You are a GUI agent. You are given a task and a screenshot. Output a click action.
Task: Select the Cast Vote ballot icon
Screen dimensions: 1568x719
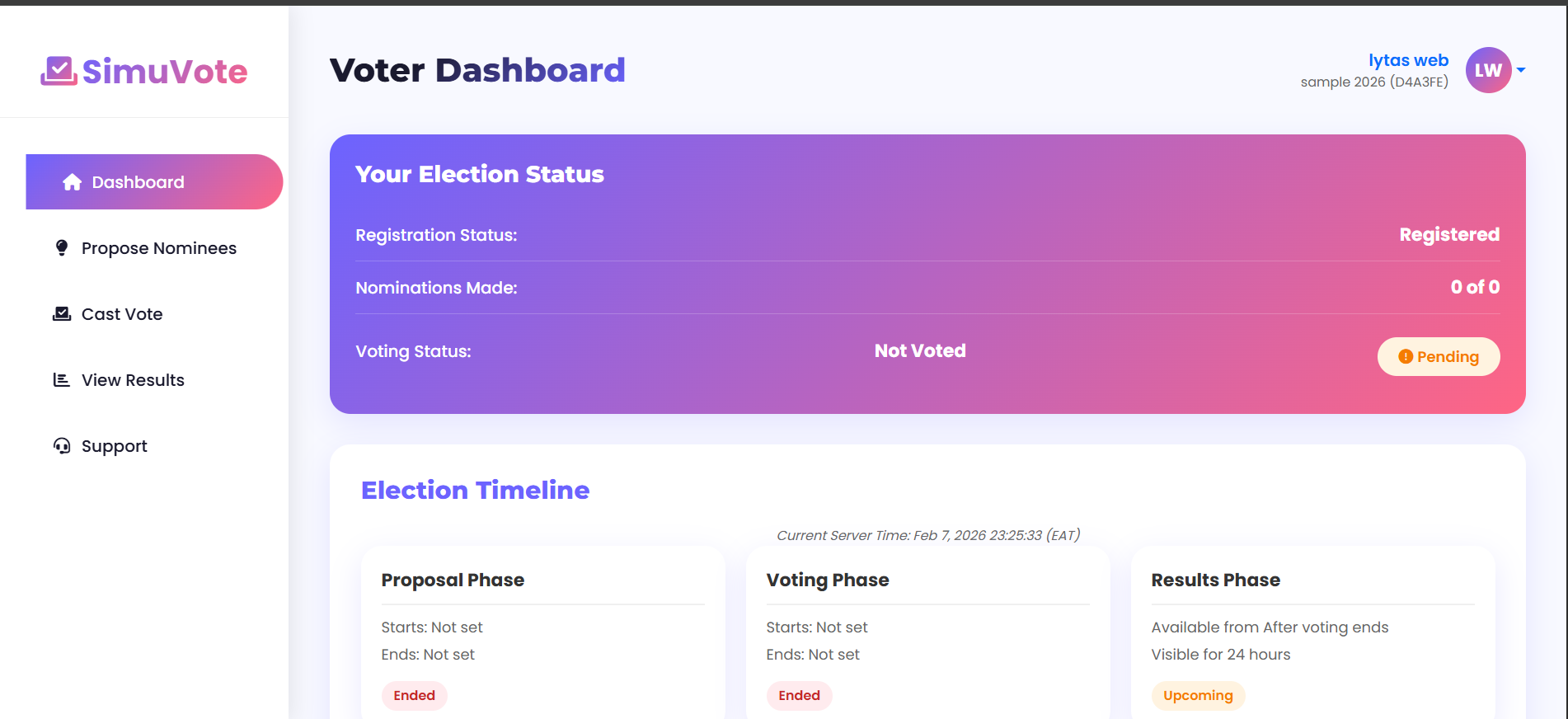tap(62, 313)
